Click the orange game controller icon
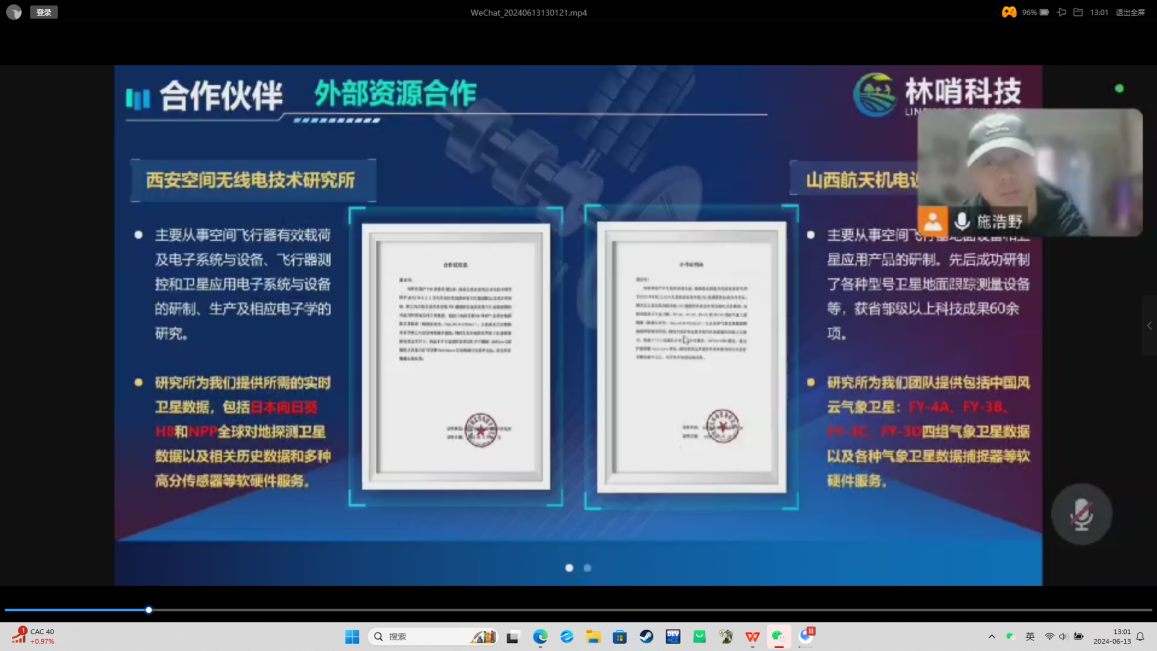 coord(1009,12)
